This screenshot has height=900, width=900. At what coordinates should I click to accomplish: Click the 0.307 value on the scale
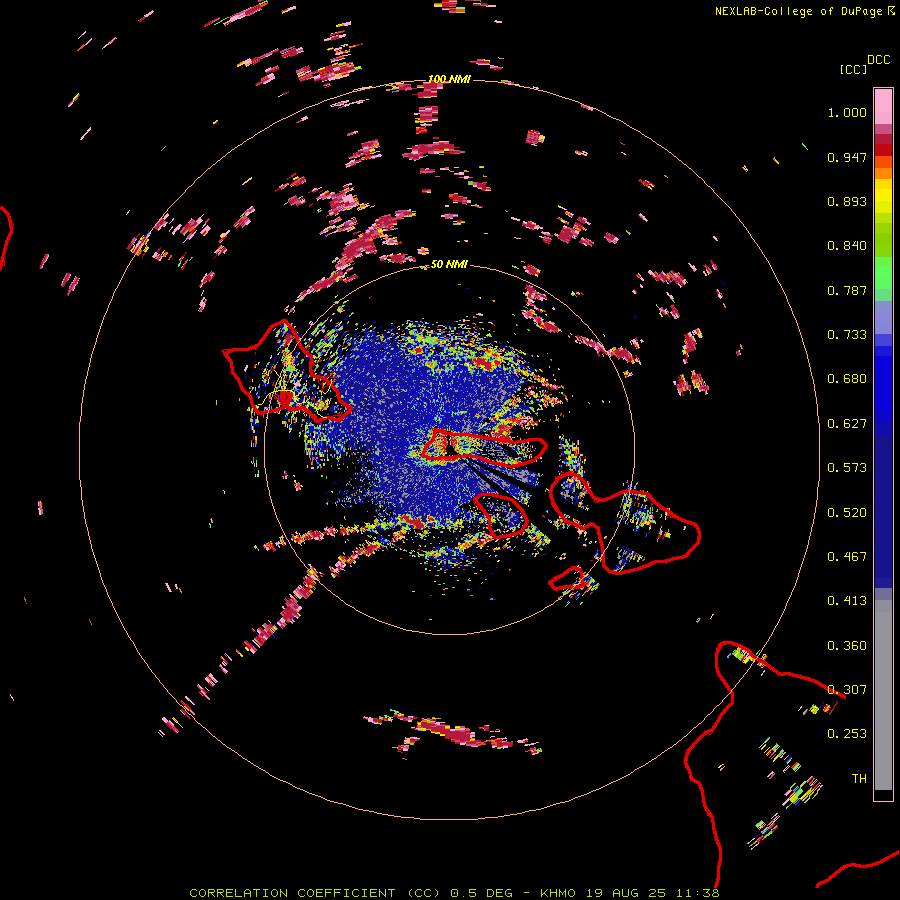tap(847, 690)
